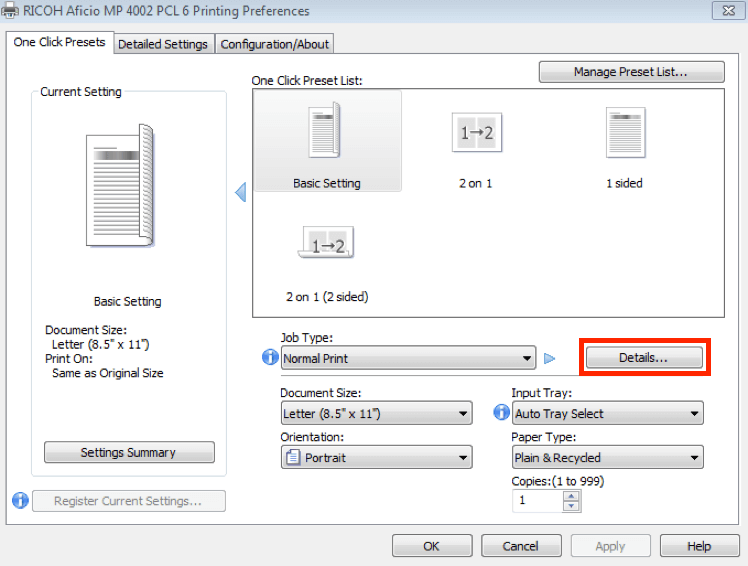Open the Orientation dropdown
This screenshot has height=566, width=748.
pos(376,458)
